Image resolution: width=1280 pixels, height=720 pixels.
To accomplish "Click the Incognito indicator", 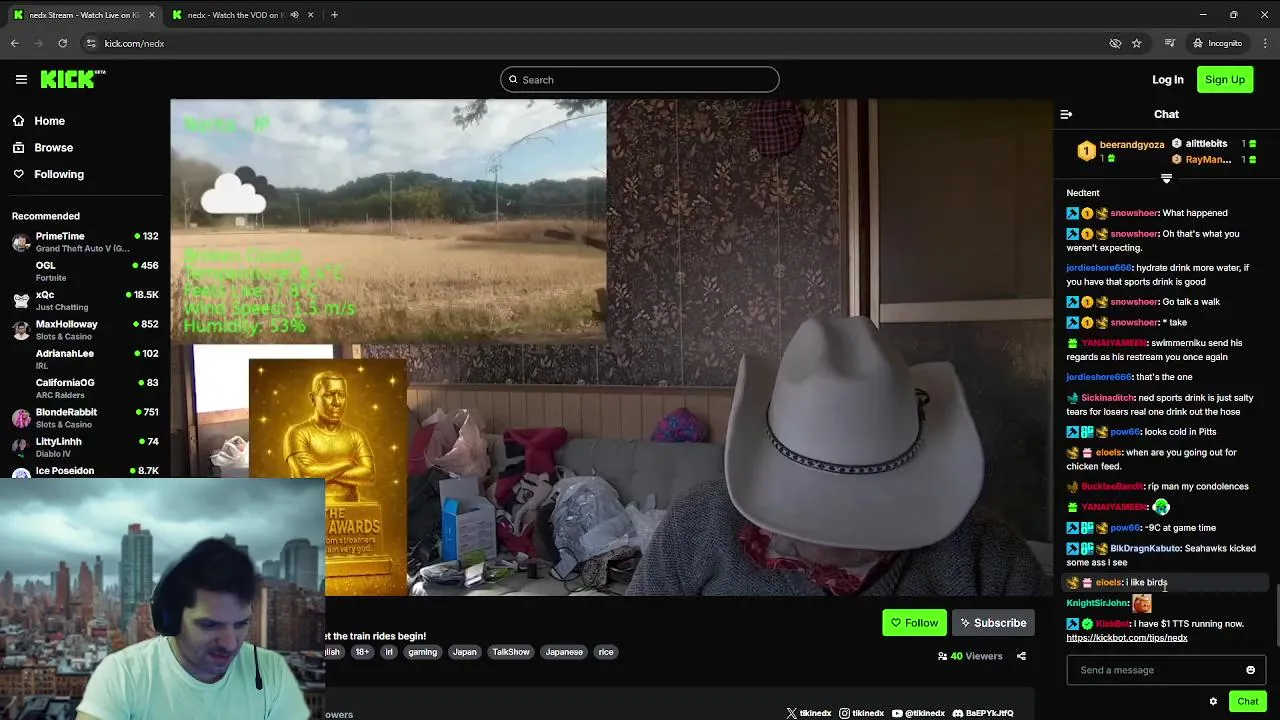I will (1217, 43).
